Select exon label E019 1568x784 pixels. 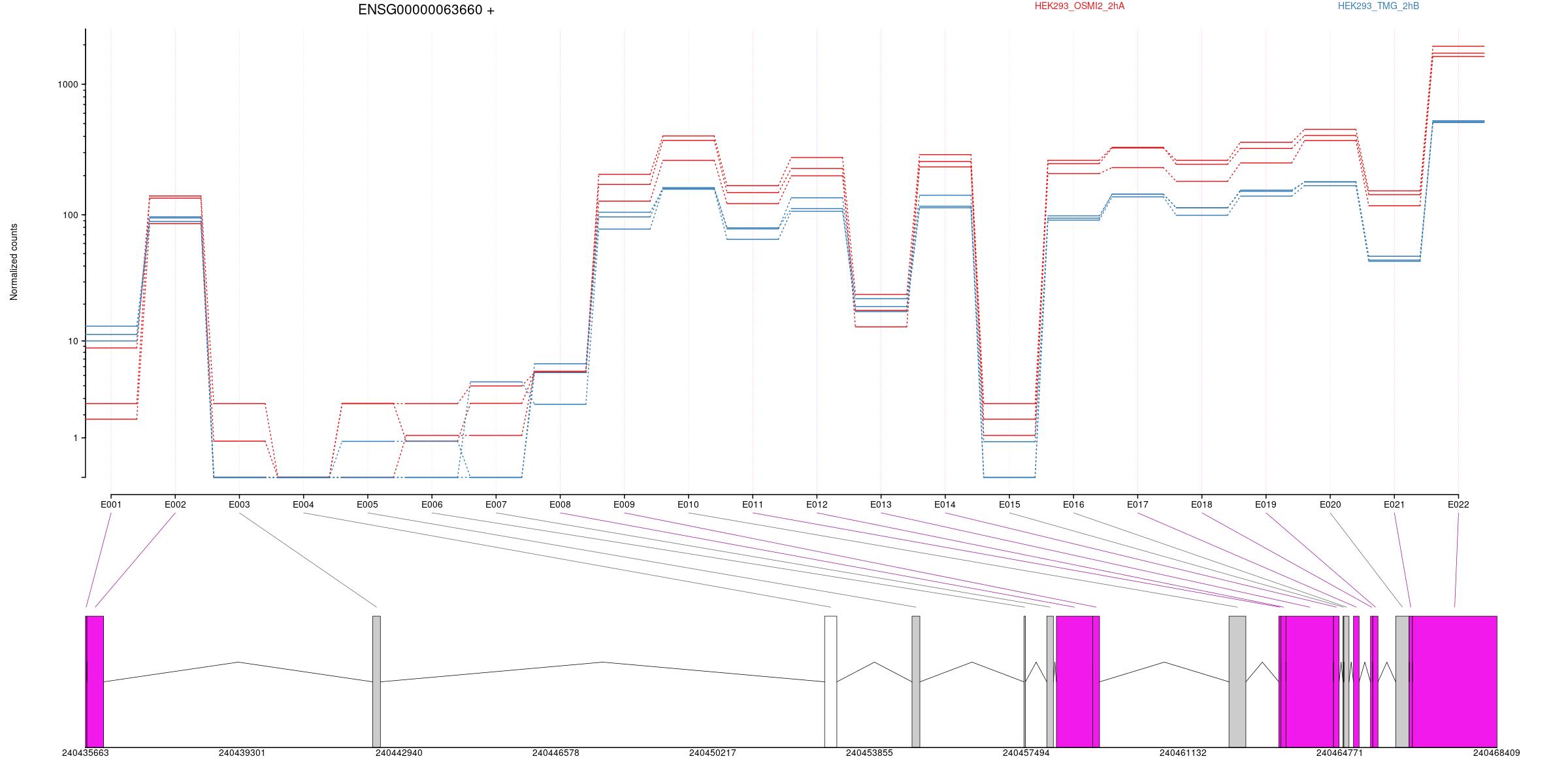pyautogui.click(x=1266, y=504)
